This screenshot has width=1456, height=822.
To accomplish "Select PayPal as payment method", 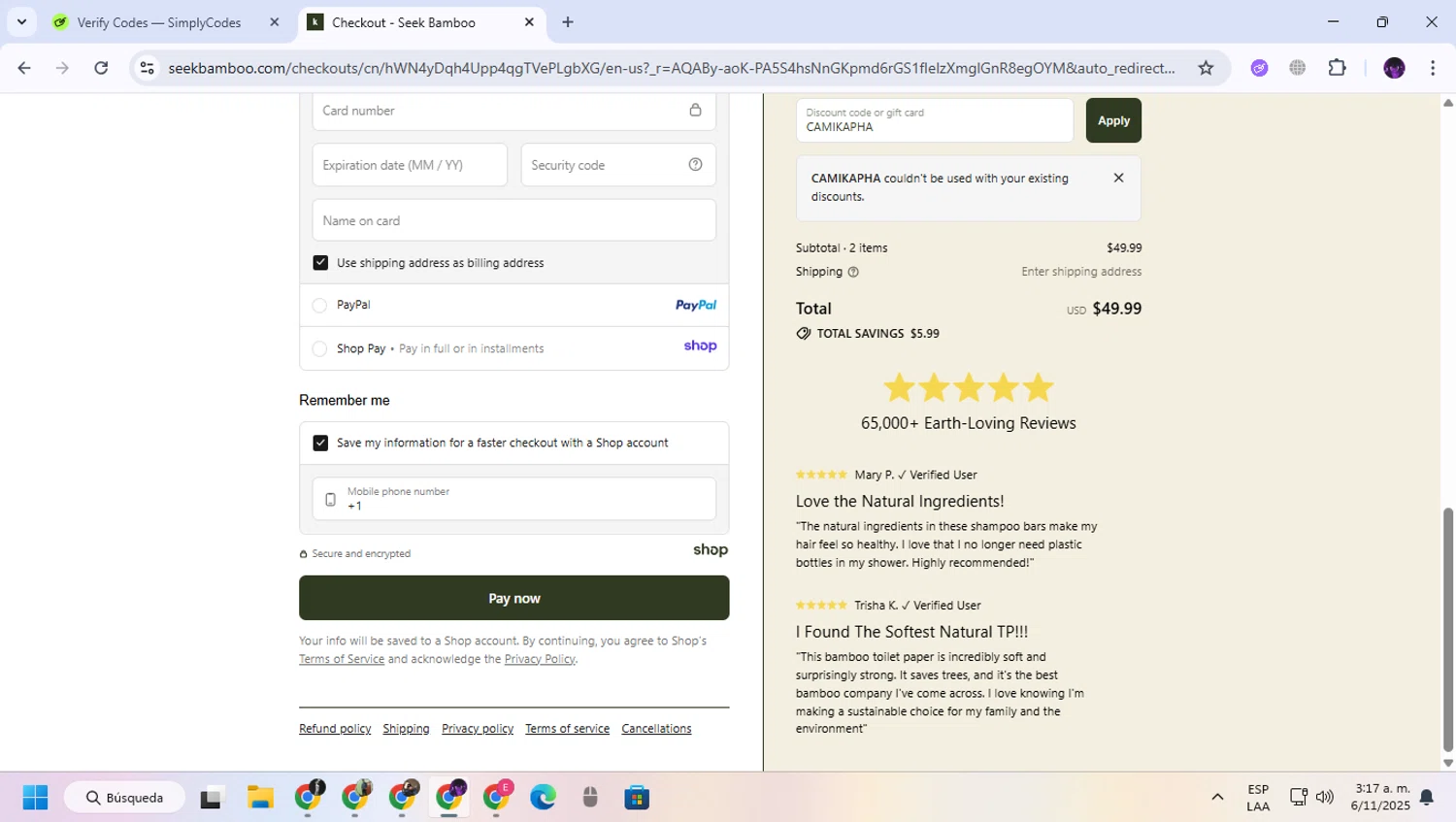I will point(319,306).
